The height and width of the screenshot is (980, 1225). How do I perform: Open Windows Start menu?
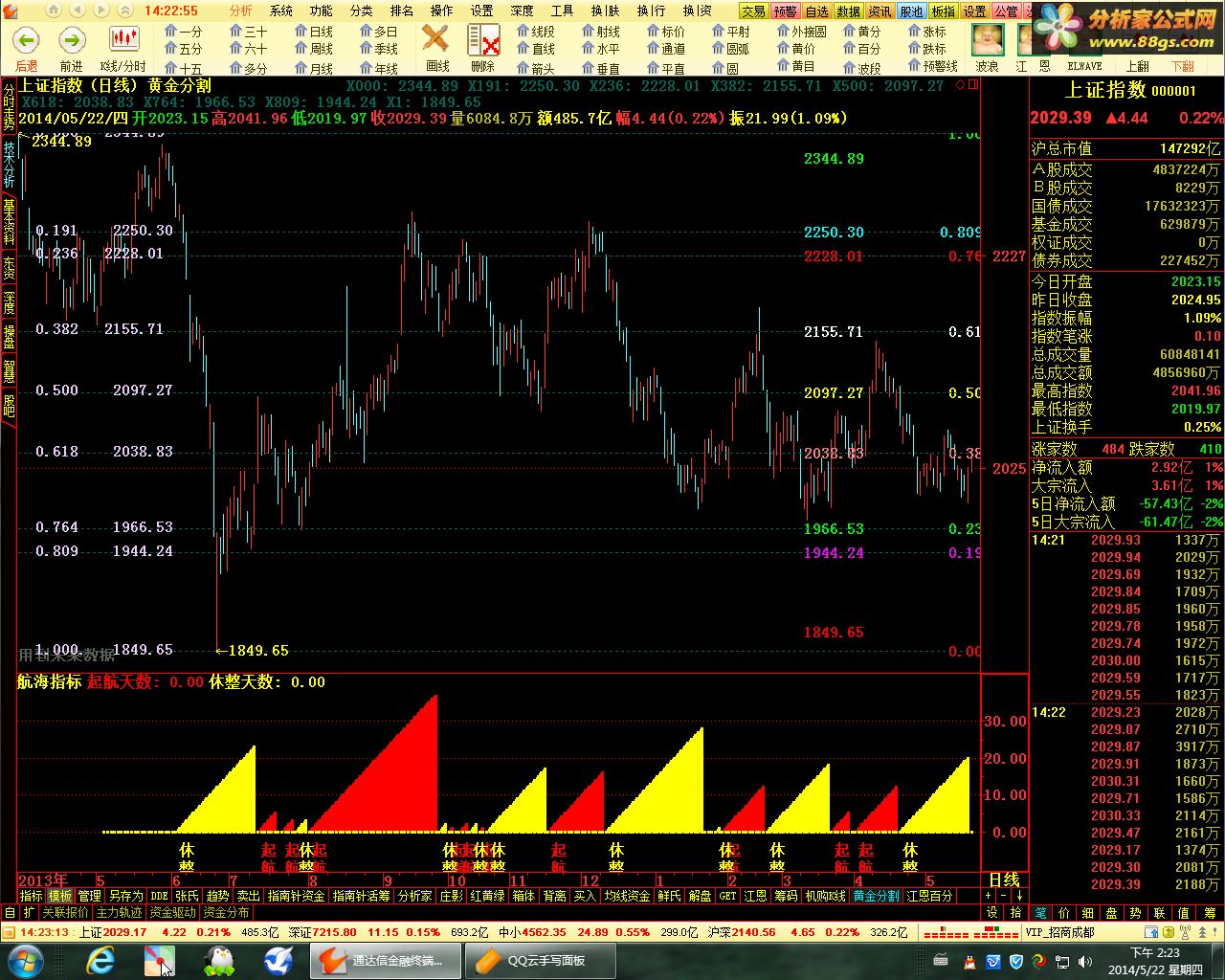click(x=25, y=960)
